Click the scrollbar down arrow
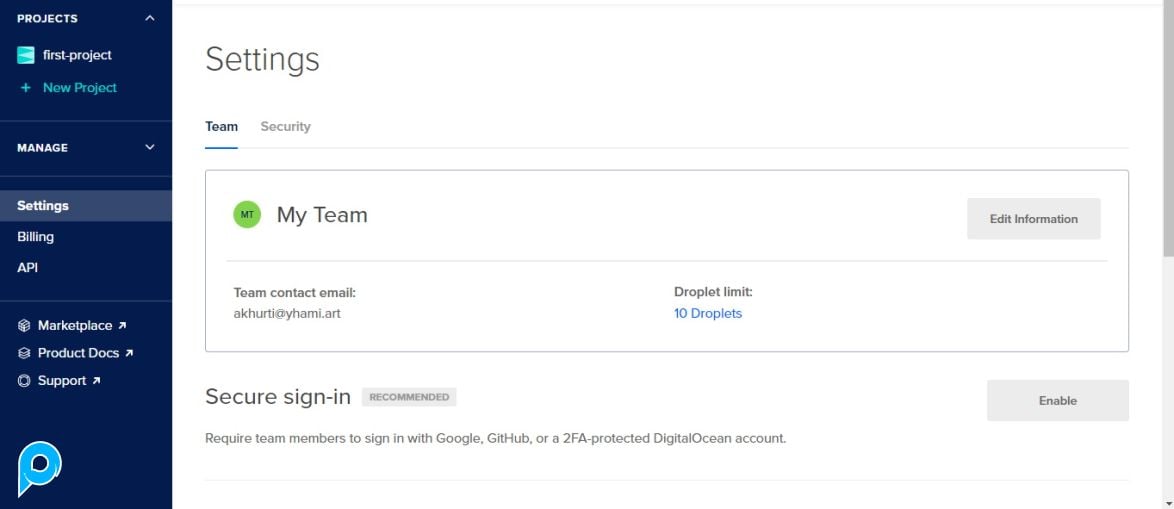 [1167, 501]
